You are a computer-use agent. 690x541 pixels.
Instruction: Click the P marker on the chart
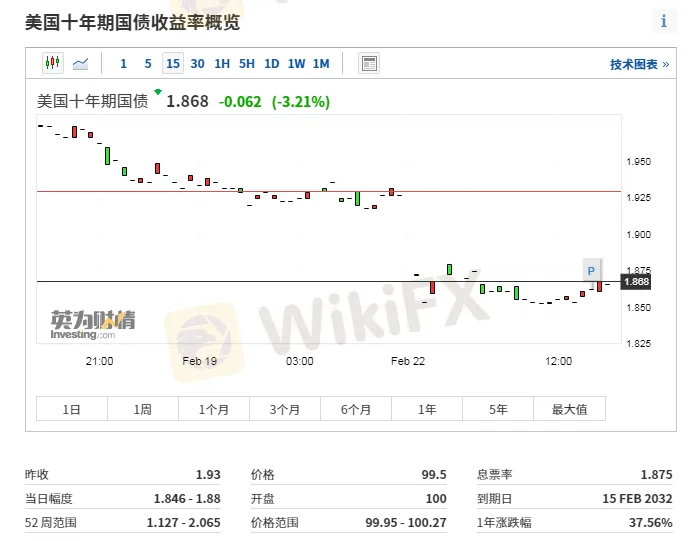click(x=591, y=270)
